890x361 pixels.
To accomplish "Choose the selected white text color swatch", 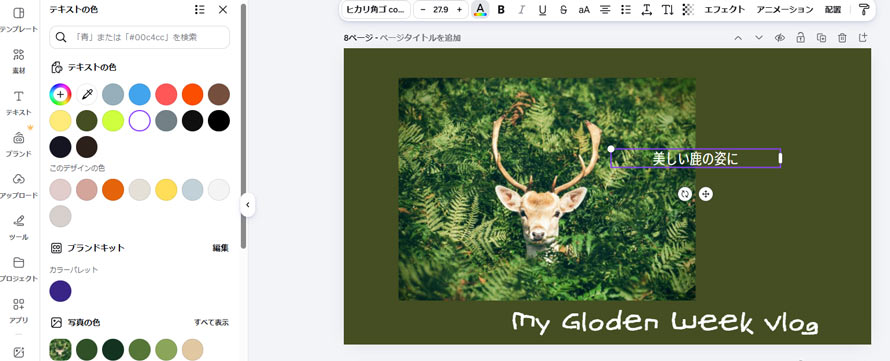I will click(140, 121).
